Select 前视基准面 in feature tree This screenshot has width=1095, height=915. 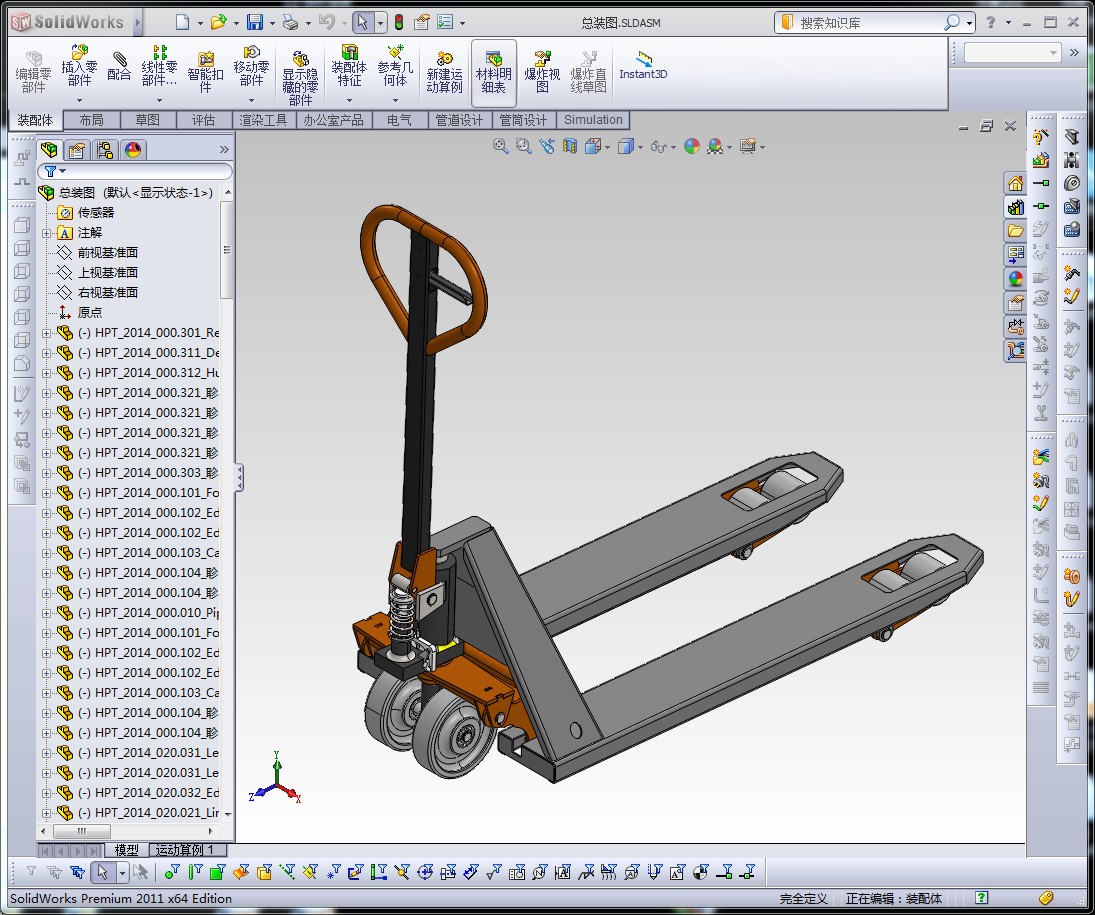pos(108,253)
